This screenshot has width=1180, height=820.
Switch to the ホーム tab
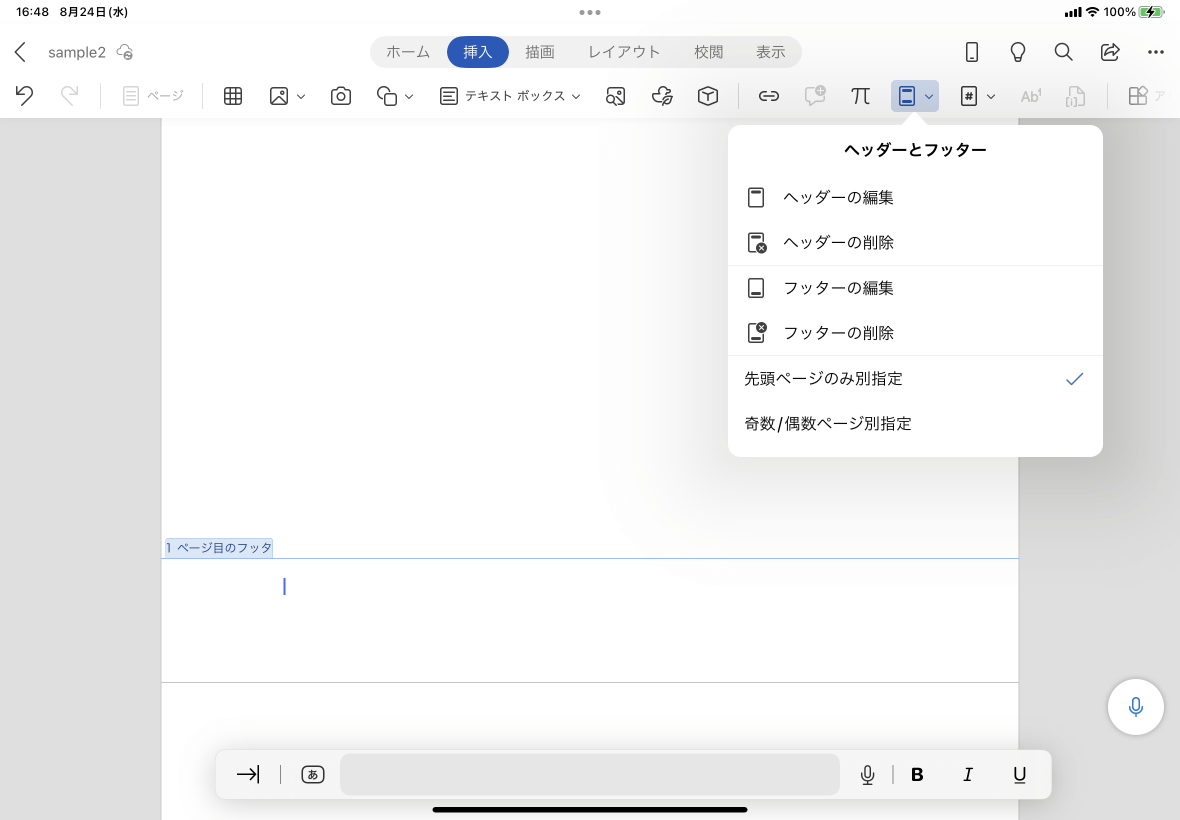408,52
